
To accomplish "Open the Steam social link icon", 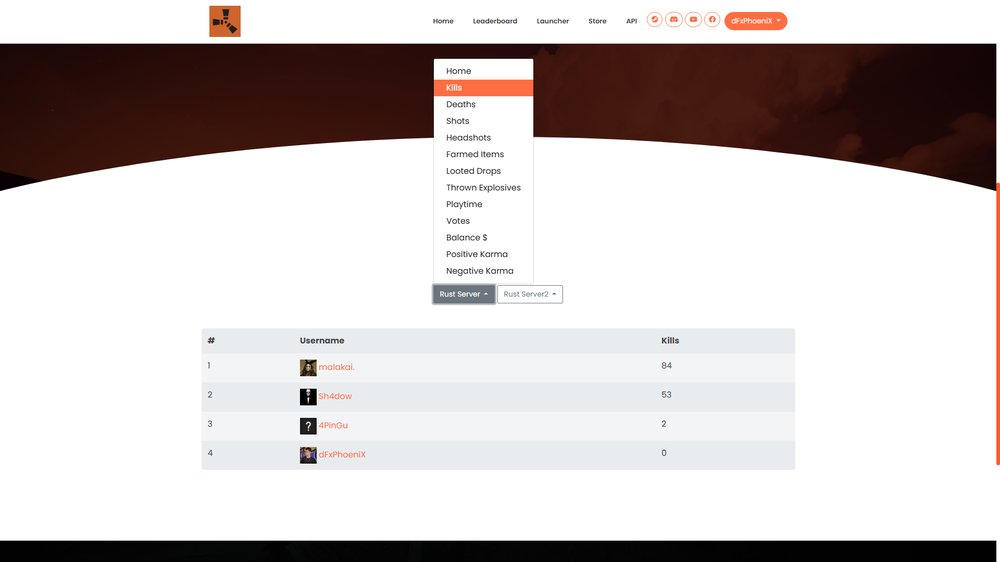I will 654,20.
